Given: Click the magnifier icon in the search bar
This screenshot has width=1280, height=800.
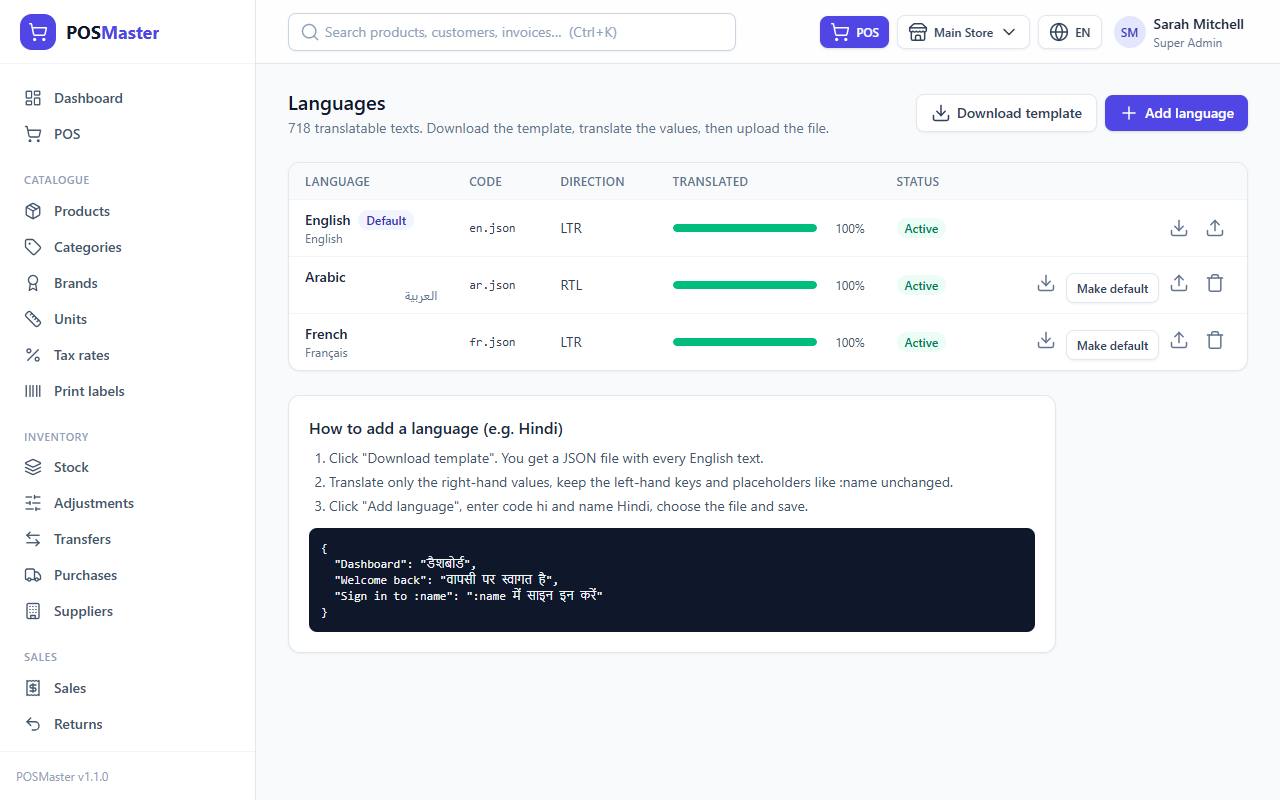Looking at the screenshot, I should pyautogui.click(x=310, y=32).
